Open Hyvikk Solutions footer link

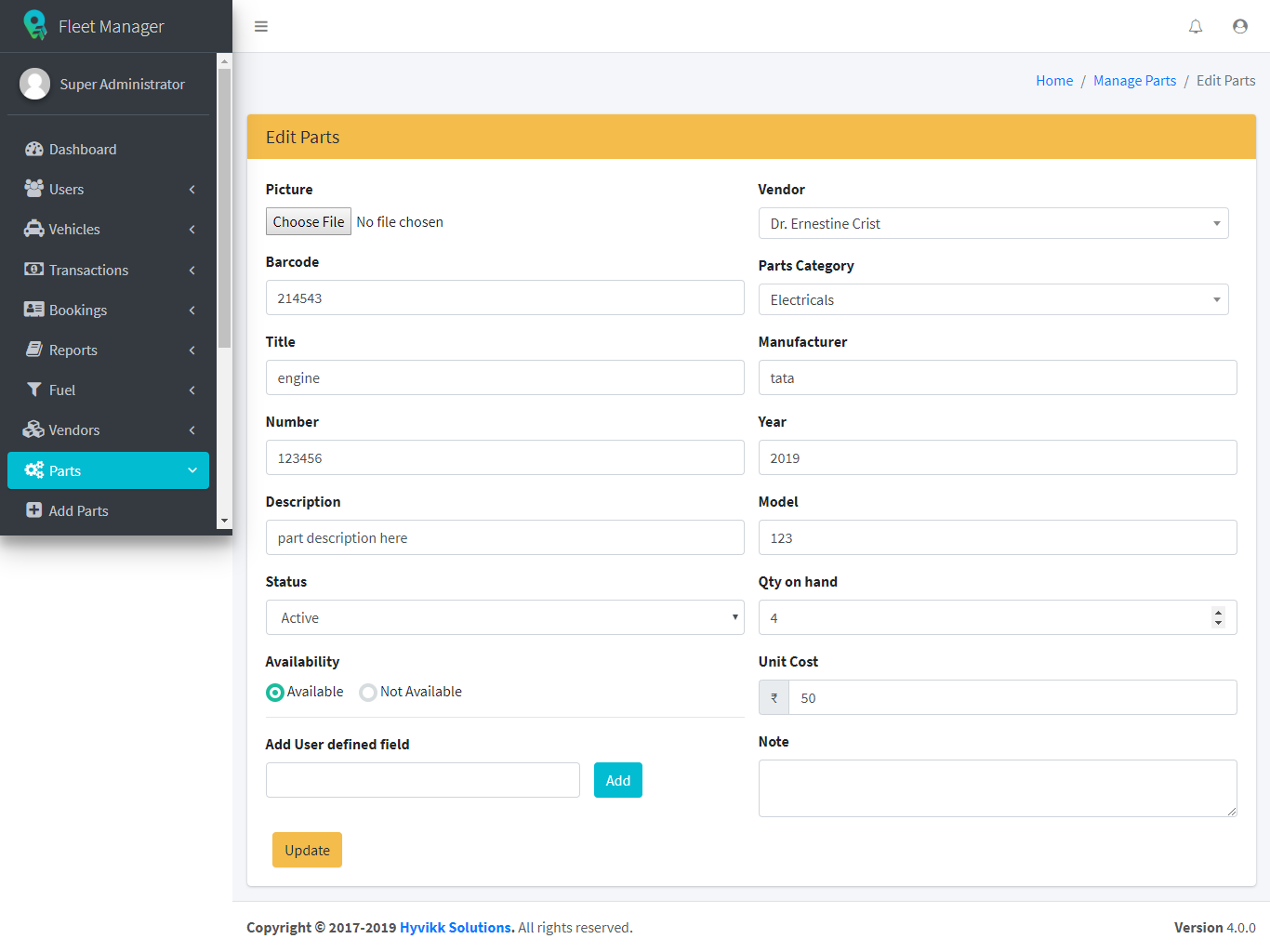click(457, 928)
